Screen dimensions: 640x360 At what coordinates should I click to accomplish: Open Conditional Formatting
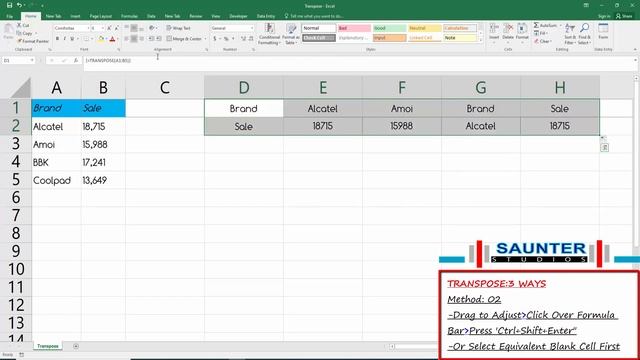point(269,34)
